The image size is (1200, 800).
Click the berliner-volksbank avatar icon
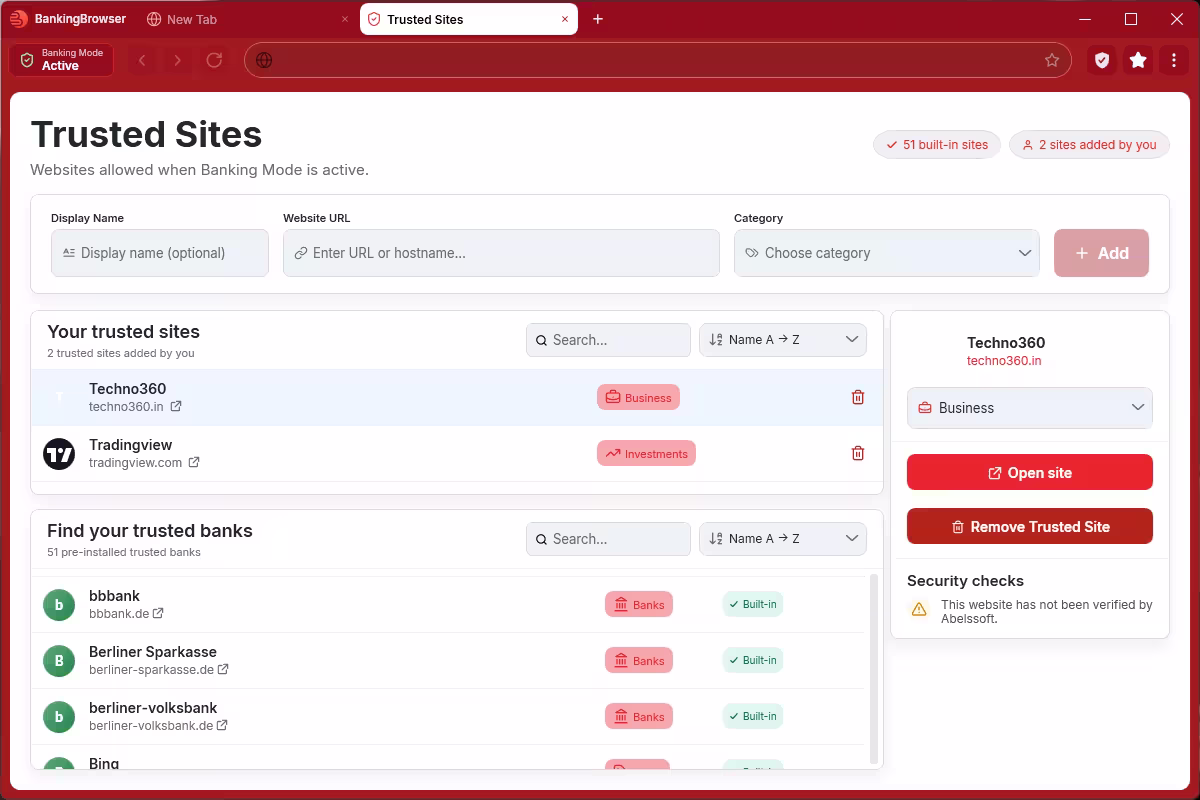pos(59,717)
